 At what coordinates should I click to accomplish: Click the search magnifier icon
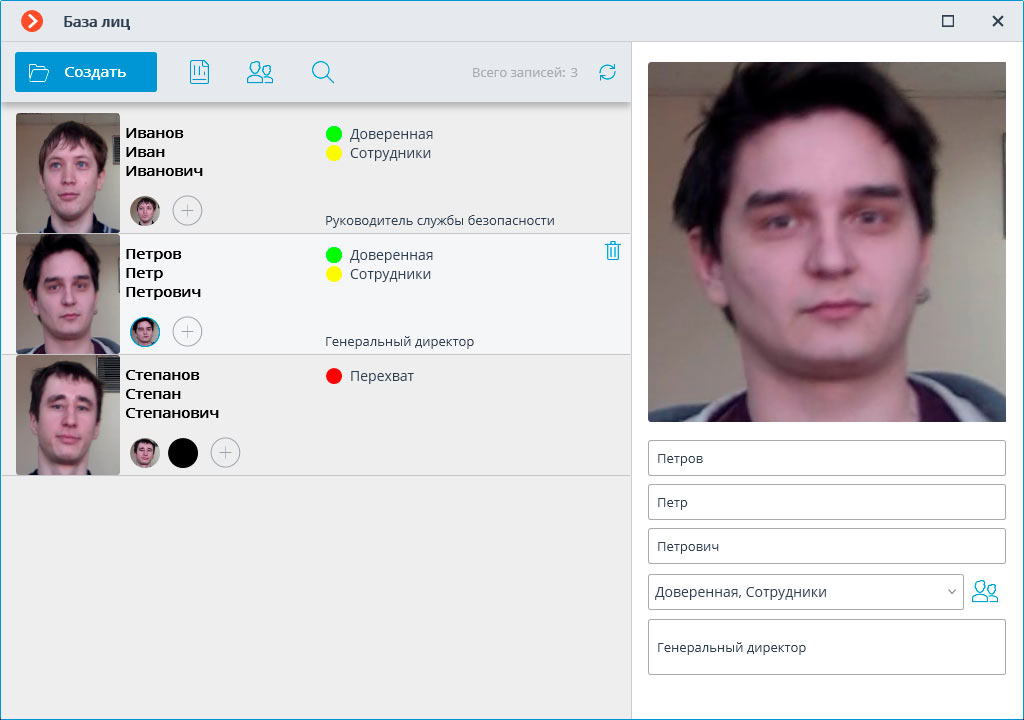click(x=322, y=72)
